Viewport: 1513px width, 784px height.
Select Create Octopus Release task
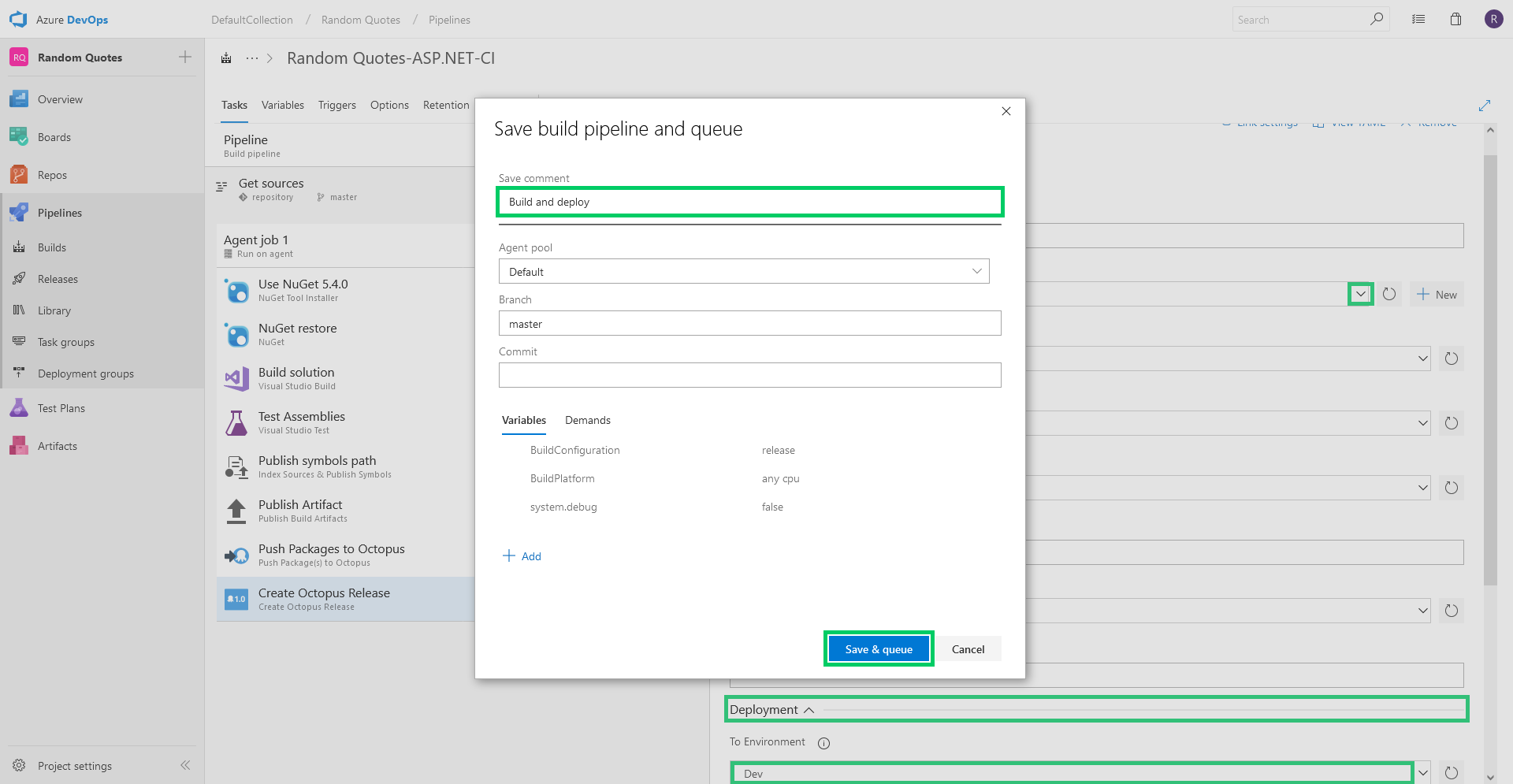[x=345, y=599]
